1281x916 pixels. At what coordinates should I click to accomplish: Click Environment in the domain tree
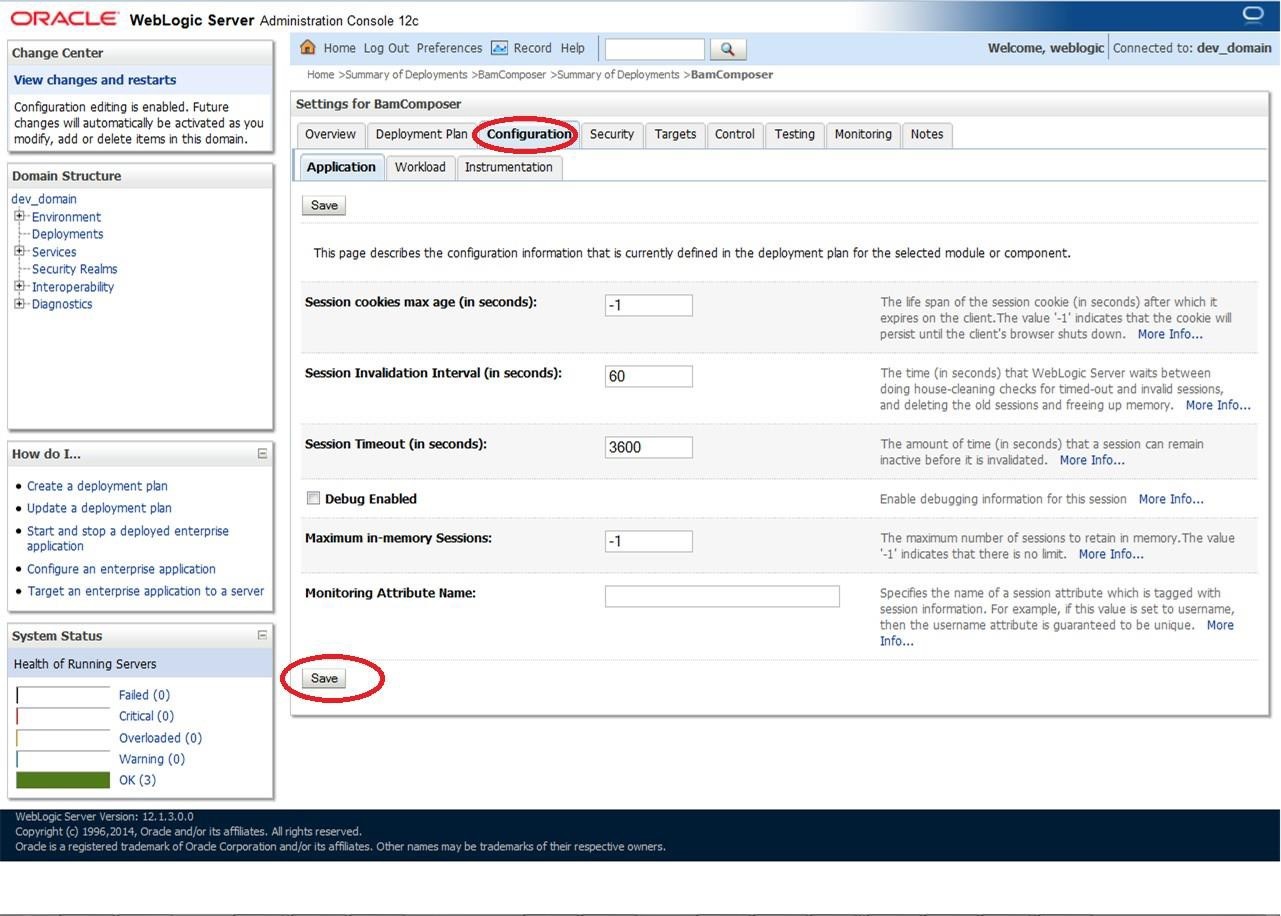[66, 217]
